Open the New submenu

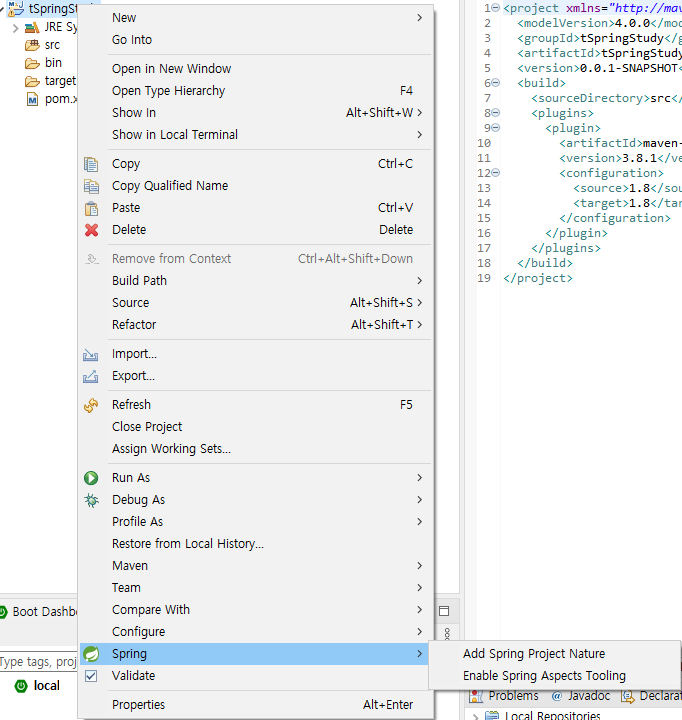point(256,17)
